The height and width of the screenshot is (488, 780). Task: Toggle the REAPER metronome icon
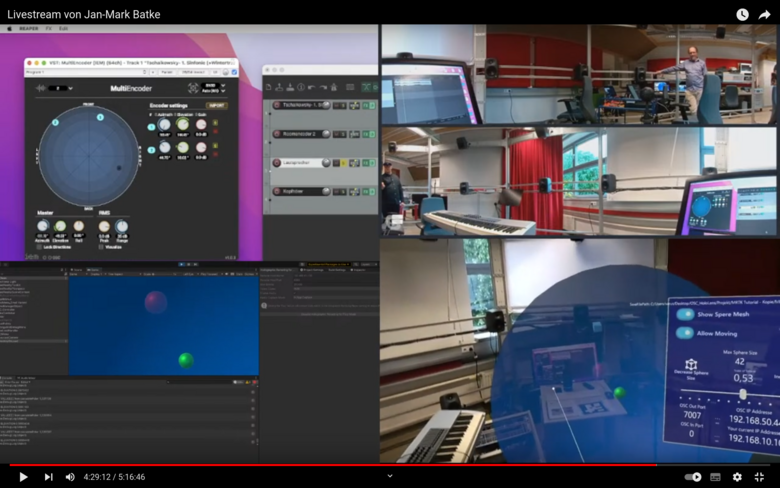coord(334,87)
